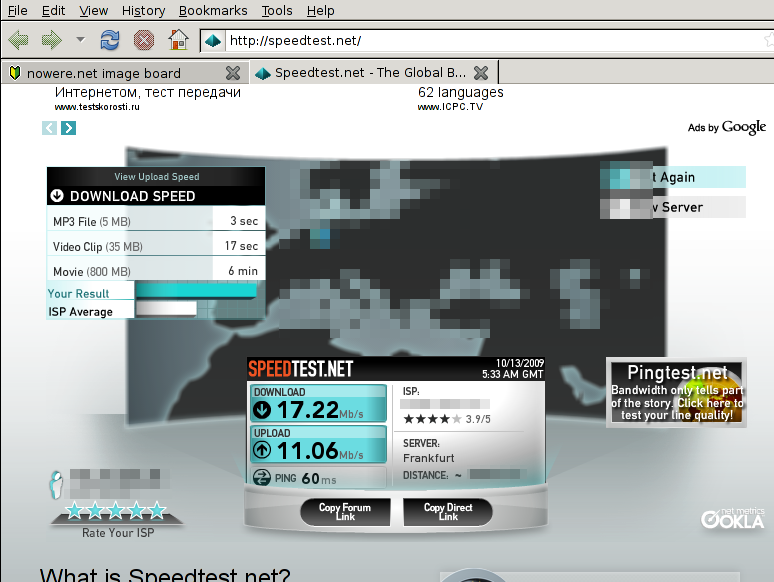Click the SPEEDTEST.NET logo on result

click(x=300, y=369)
